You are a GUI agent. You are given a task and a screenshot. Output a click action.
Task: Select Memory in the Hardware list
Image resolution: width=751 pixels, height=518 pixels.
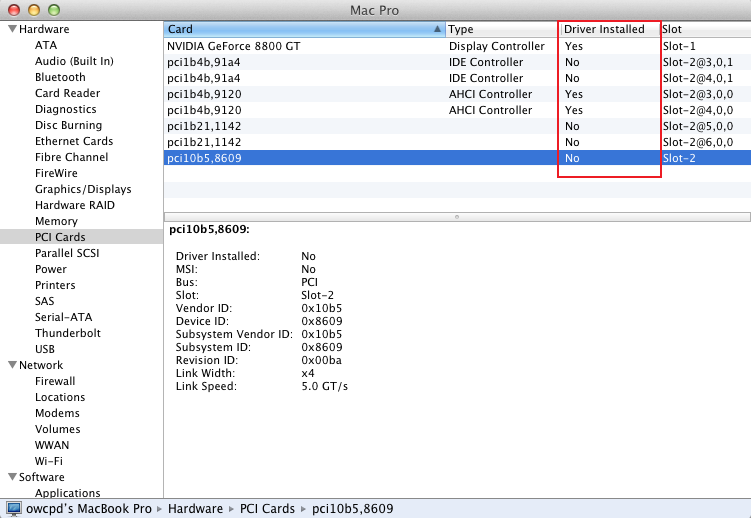point(56,221)
